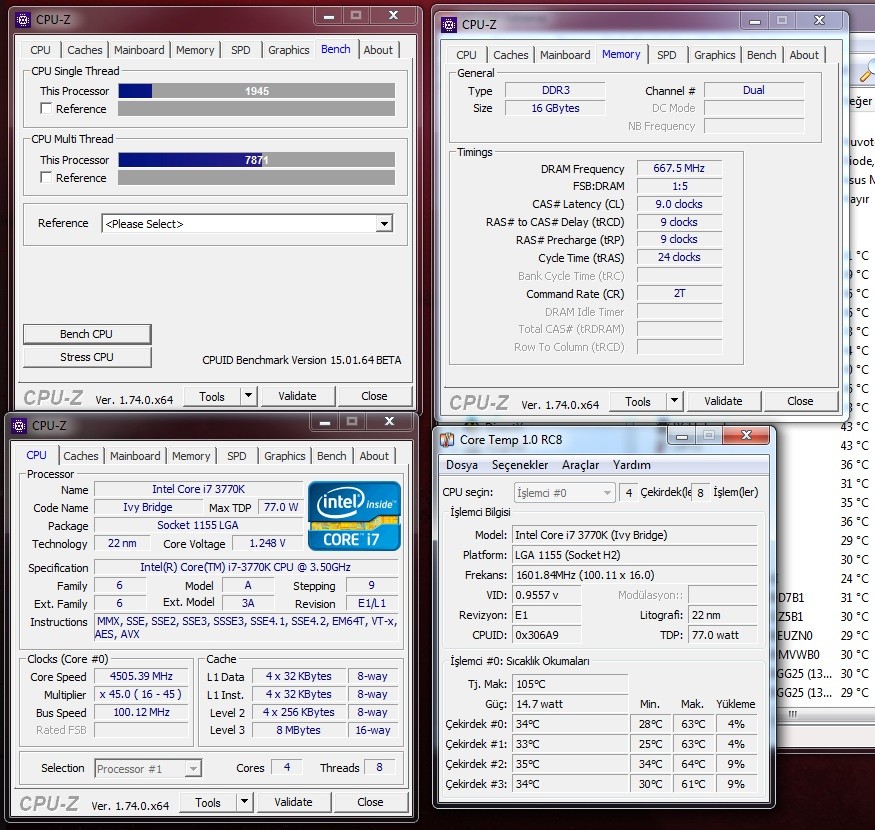875x830 pixels.
Task: Switch to the SPD tab in the Memory window
Action: [x=666, y=55]
